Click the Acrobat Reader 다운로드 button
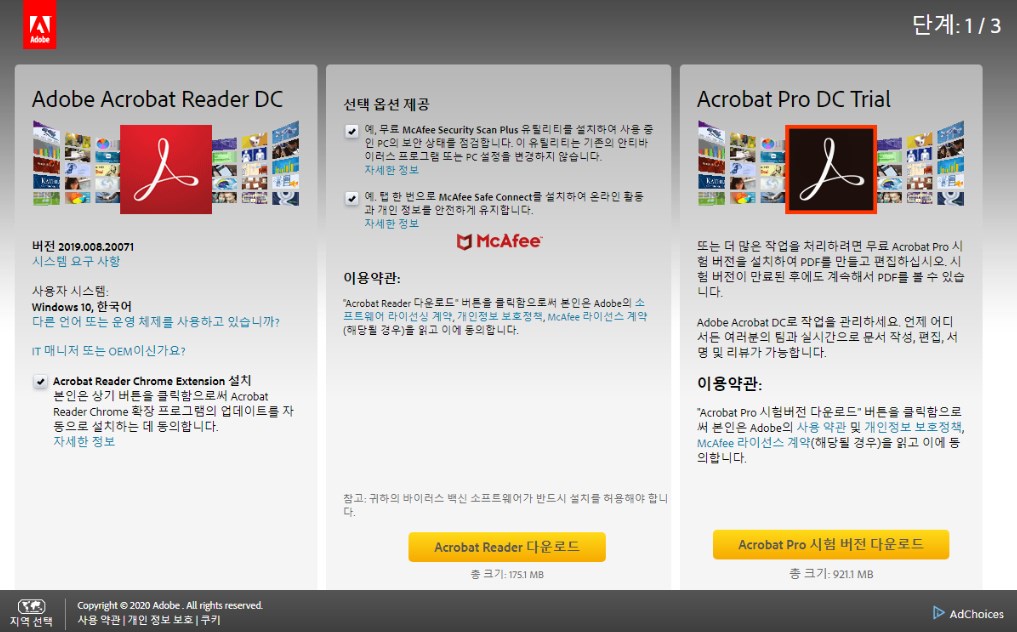 click(507, 547)
